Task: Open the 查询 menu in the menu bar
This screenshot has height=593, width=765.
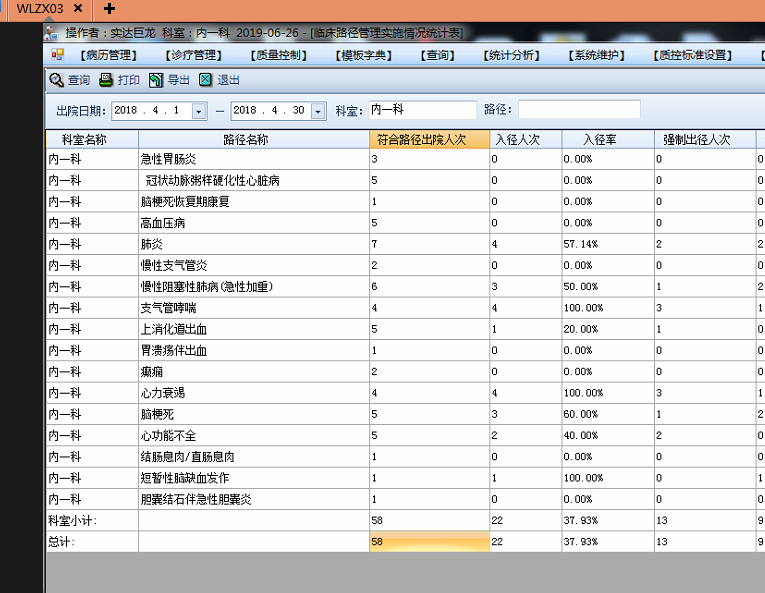Action: pos(438,55)
